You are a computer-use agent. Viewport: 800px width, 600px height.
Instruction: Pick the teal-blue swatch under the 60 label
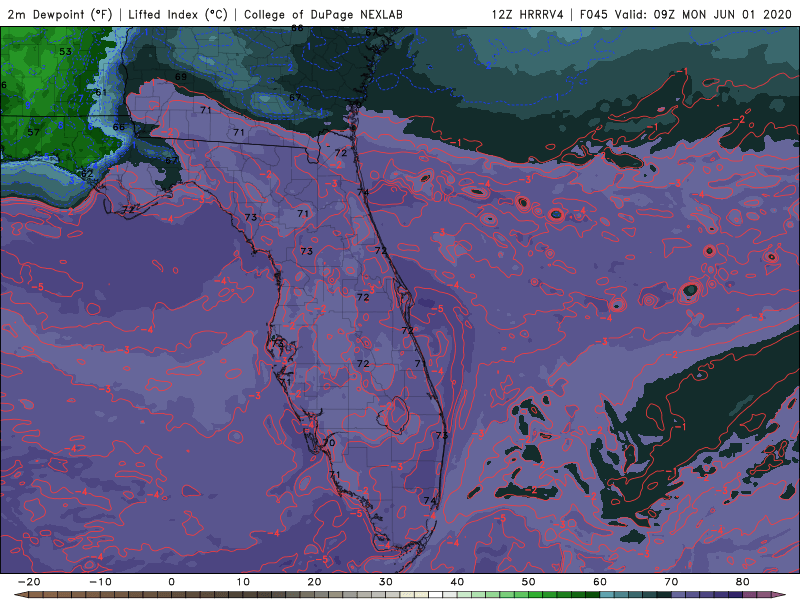click(607, 595)
